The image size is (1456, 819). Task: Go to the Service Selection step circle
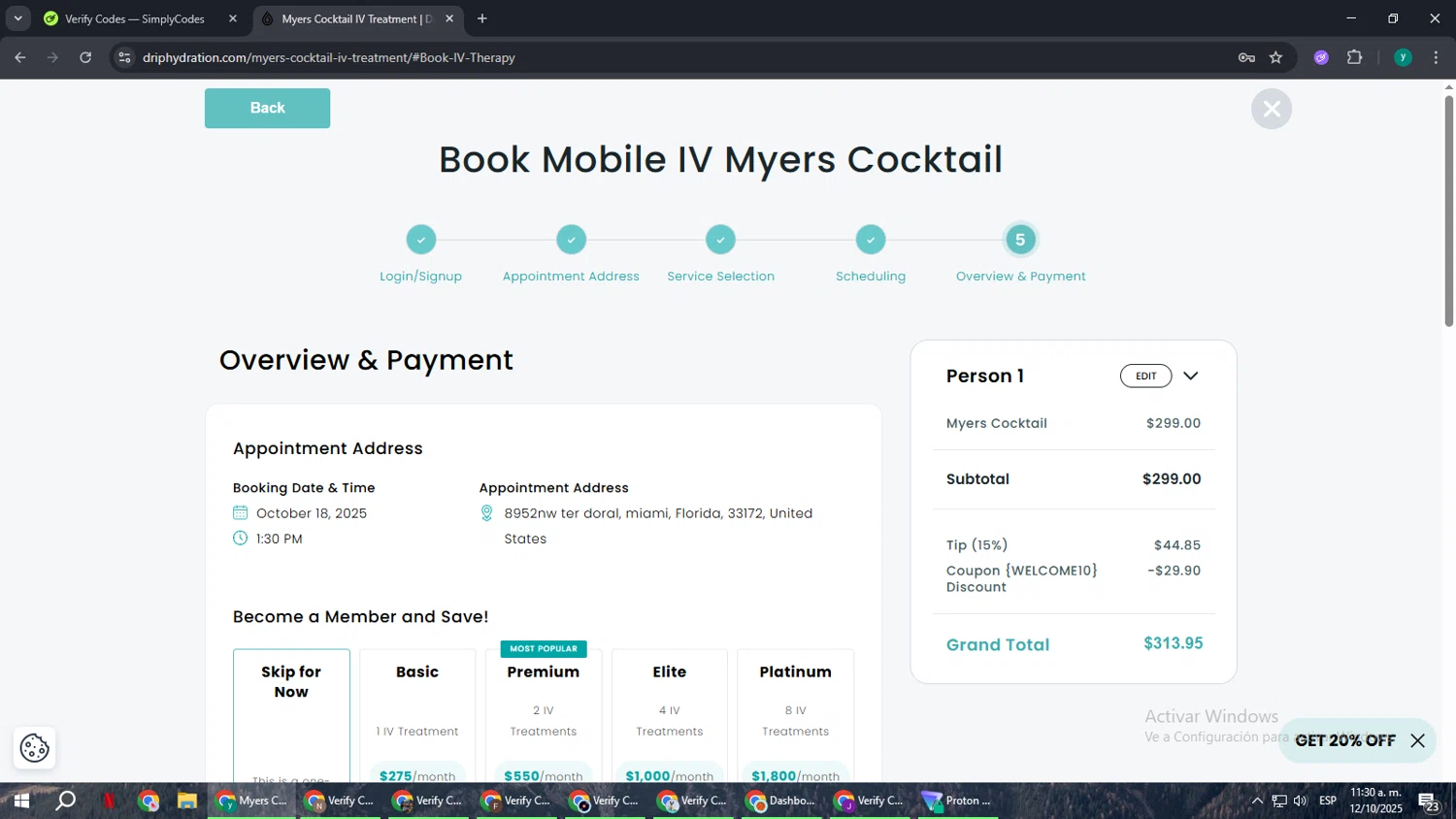(720, 240)
